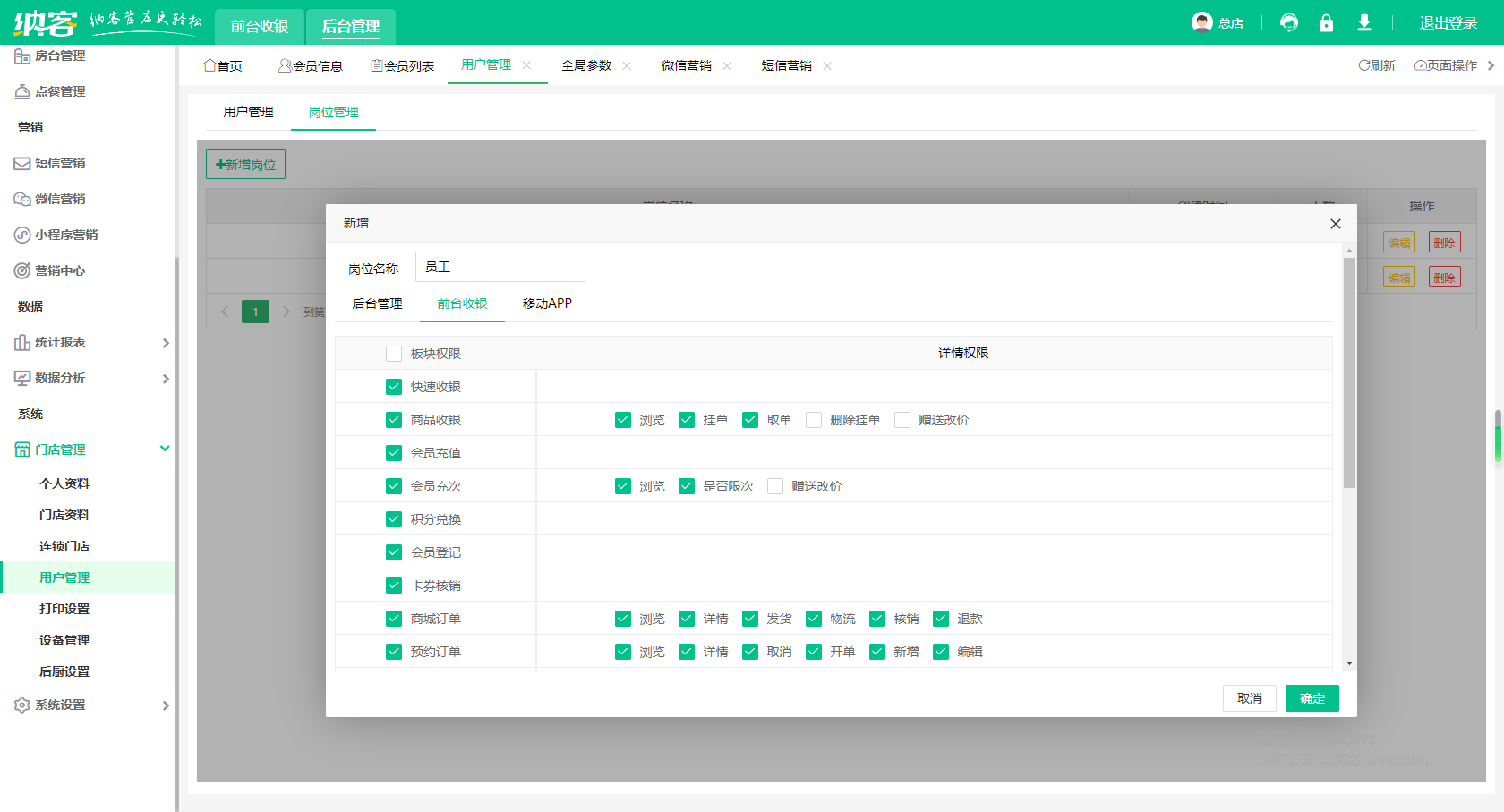
Task: Click the lock screen icon
Action: tap(1326, 22)
